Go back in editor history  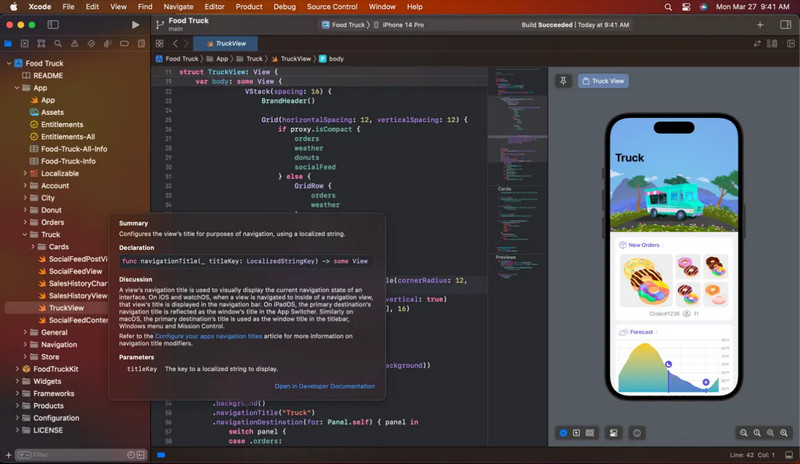click(x=175, y=44)
